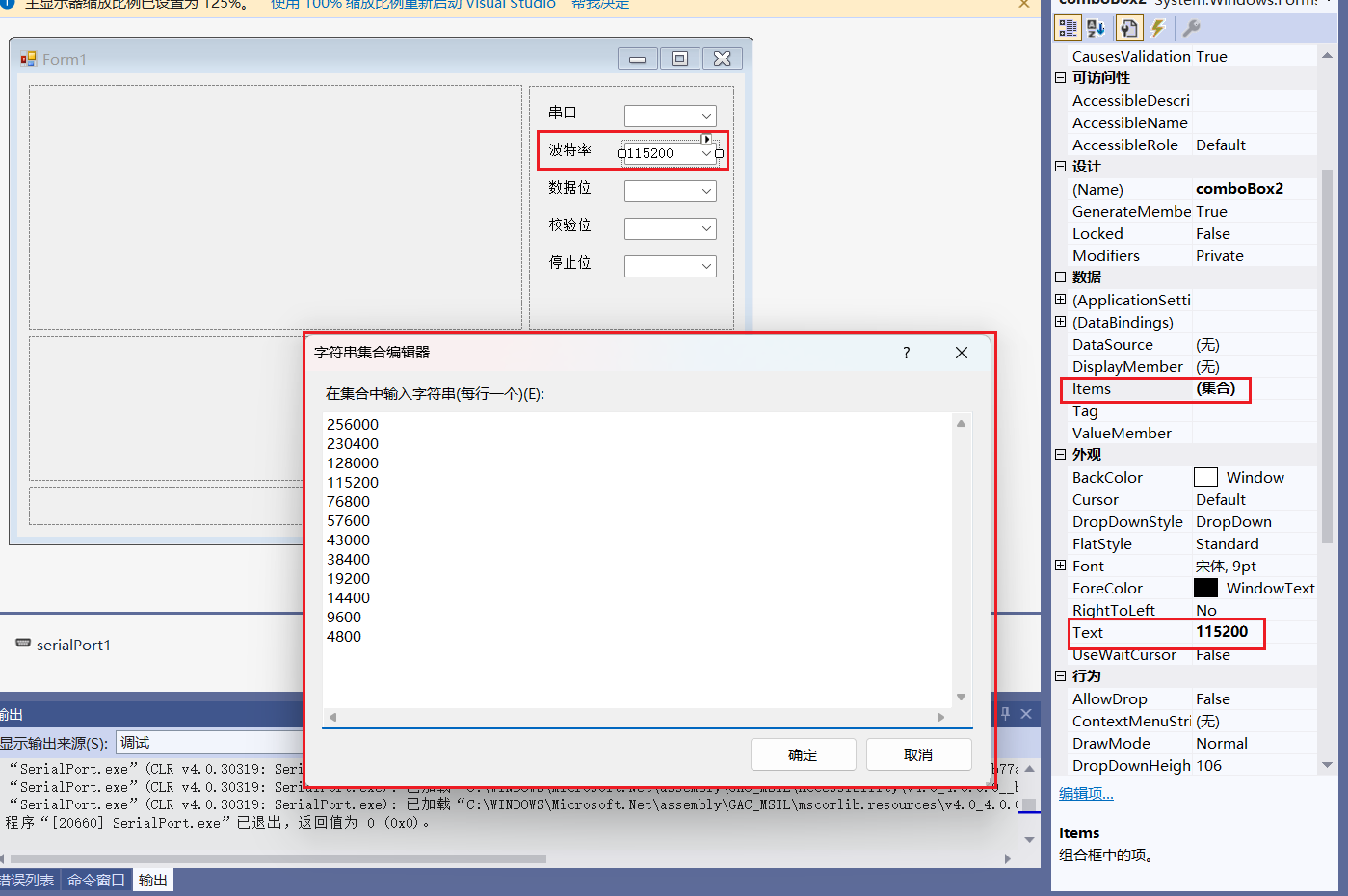Open the 波特率 combobox showing 115200
Viewport: 1348px width, 896px height.
click(706, 153)
